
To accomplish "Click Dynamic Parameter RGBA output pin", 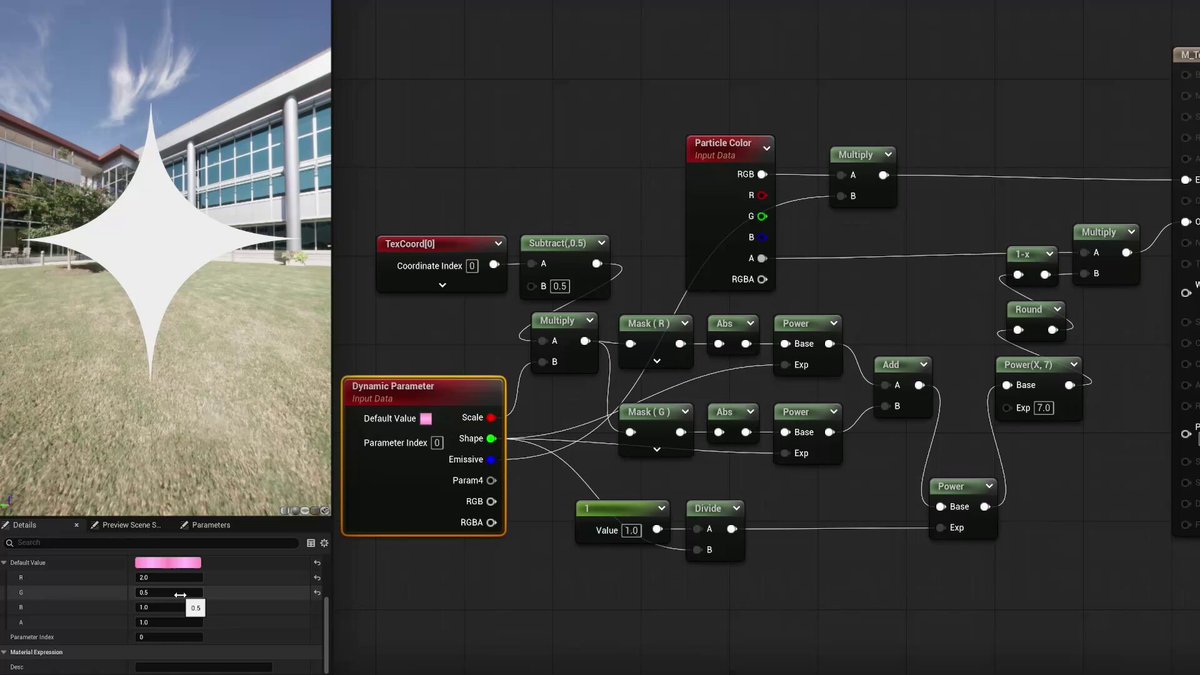I will pyautogui.click(x=491, y=523).
